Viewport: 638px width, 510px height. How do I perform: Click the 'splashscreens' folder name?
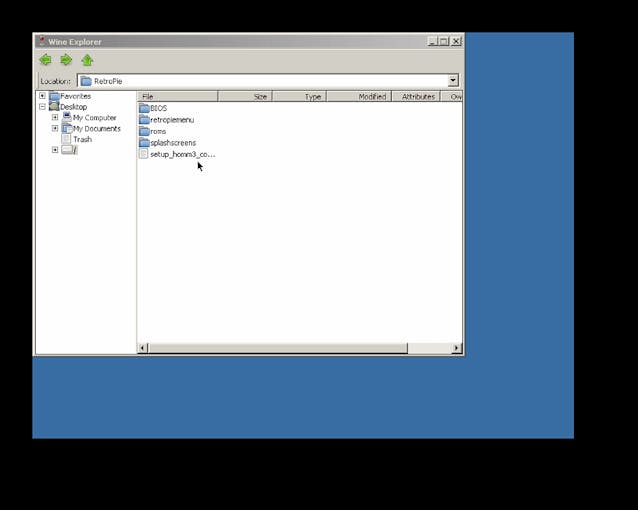173,143
